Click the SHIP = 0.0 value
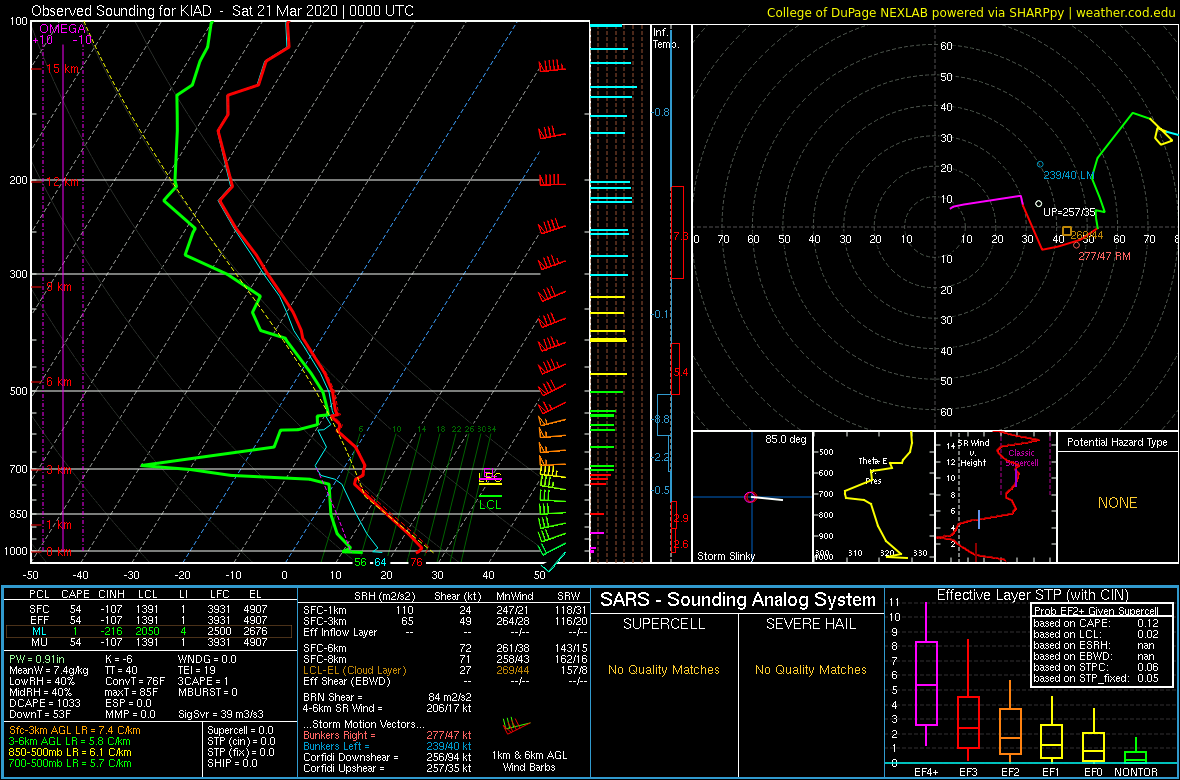The width and height of the screenshot is (1180, 780). [233, 763]
